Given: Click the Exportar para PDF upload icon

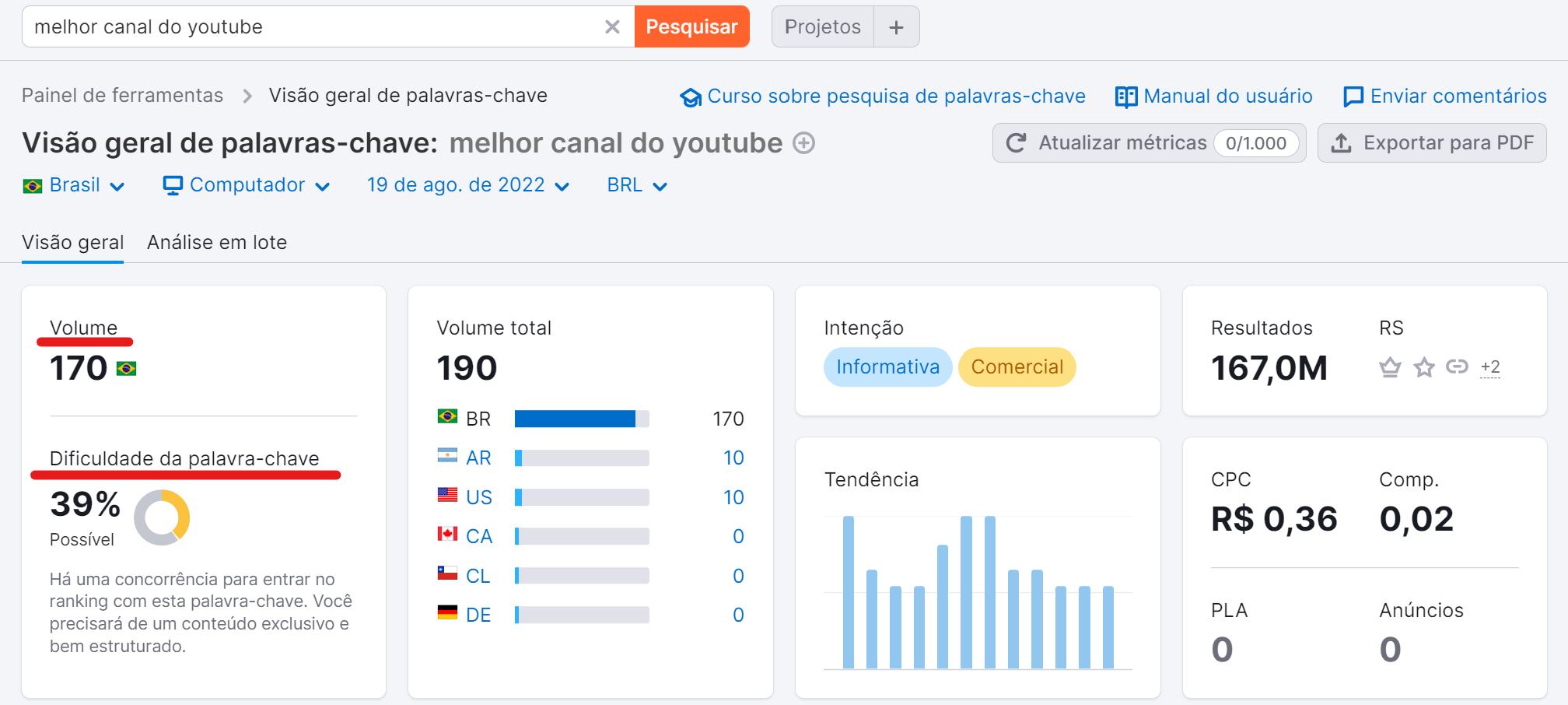Looking at the screenshot, I should (1342, 142).
